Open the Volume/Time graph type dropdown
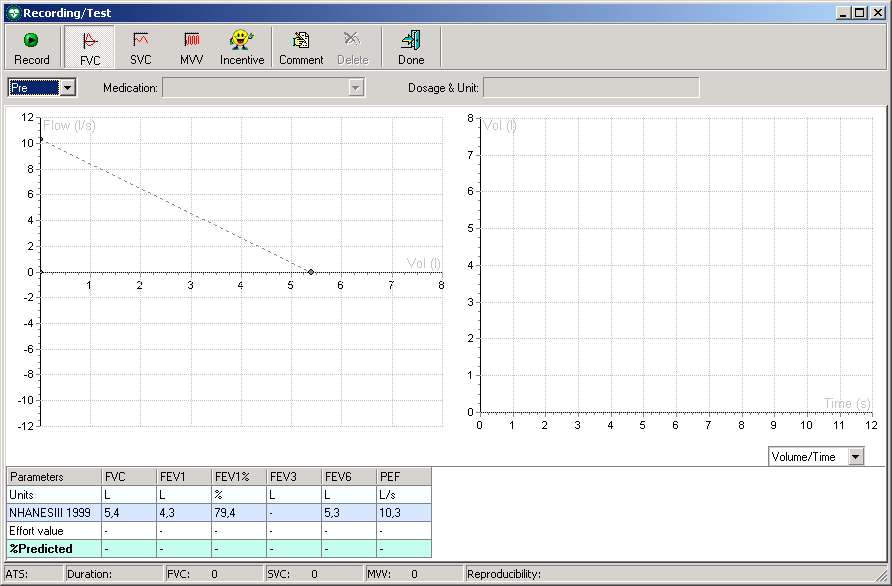The image size is (892, 586). click(856, 456)
